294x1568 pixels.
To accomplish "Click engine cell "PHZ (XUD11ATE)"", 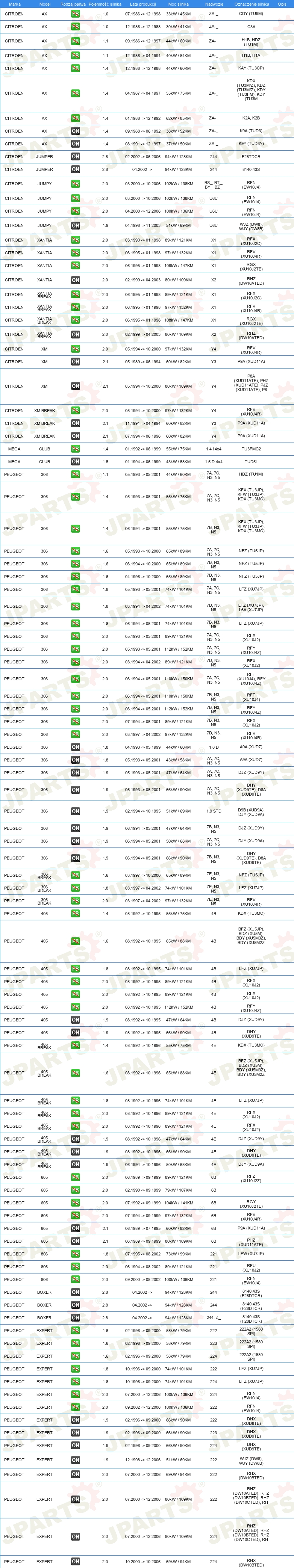I will 252,1242.
